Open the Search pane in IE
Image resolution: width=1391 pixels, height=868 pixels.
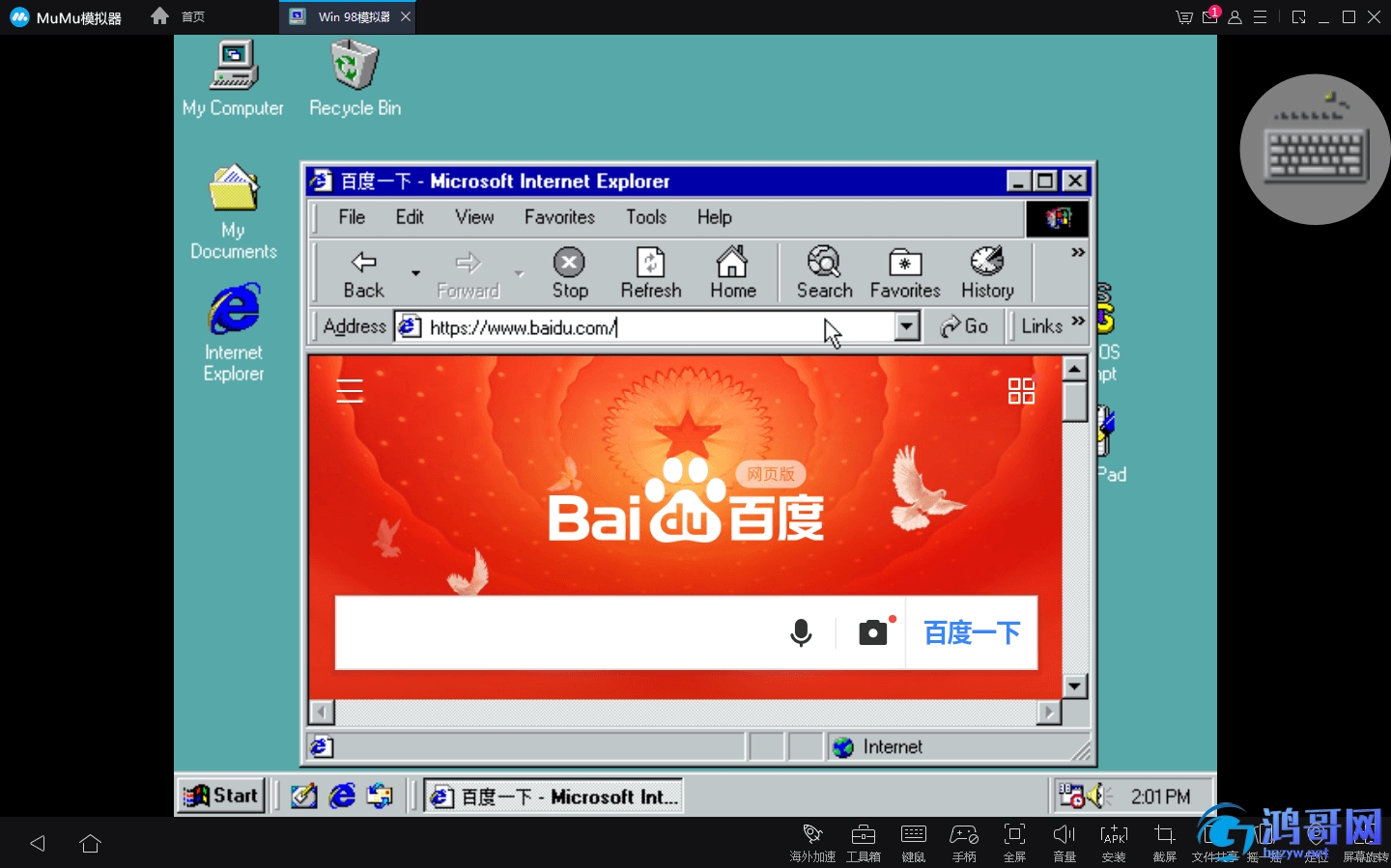(x=825, y=273)
